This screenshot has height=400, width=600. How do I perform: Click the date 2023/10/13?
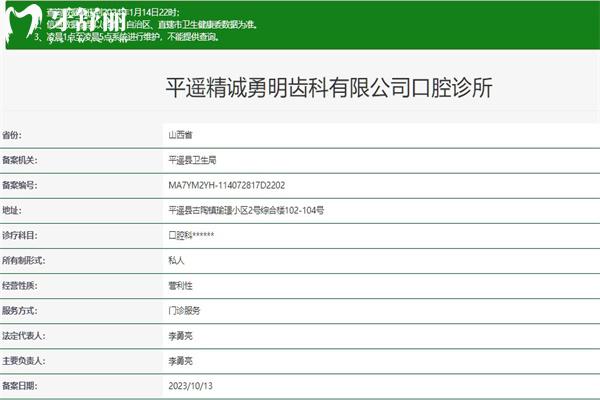pyautogui.click(x=190, y=386)
